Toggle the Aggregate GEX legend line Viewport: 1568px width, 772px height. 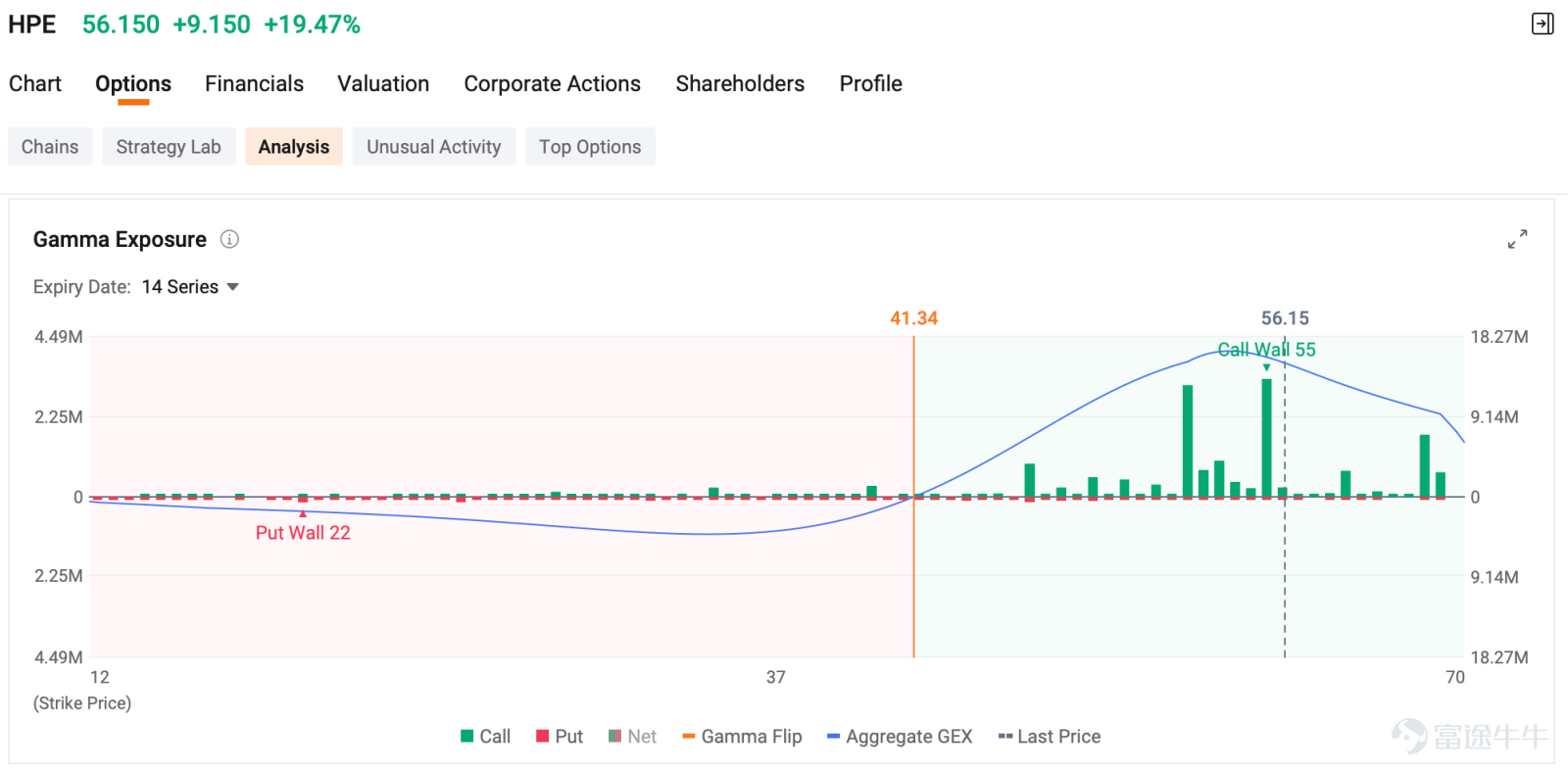pos(900,737)
